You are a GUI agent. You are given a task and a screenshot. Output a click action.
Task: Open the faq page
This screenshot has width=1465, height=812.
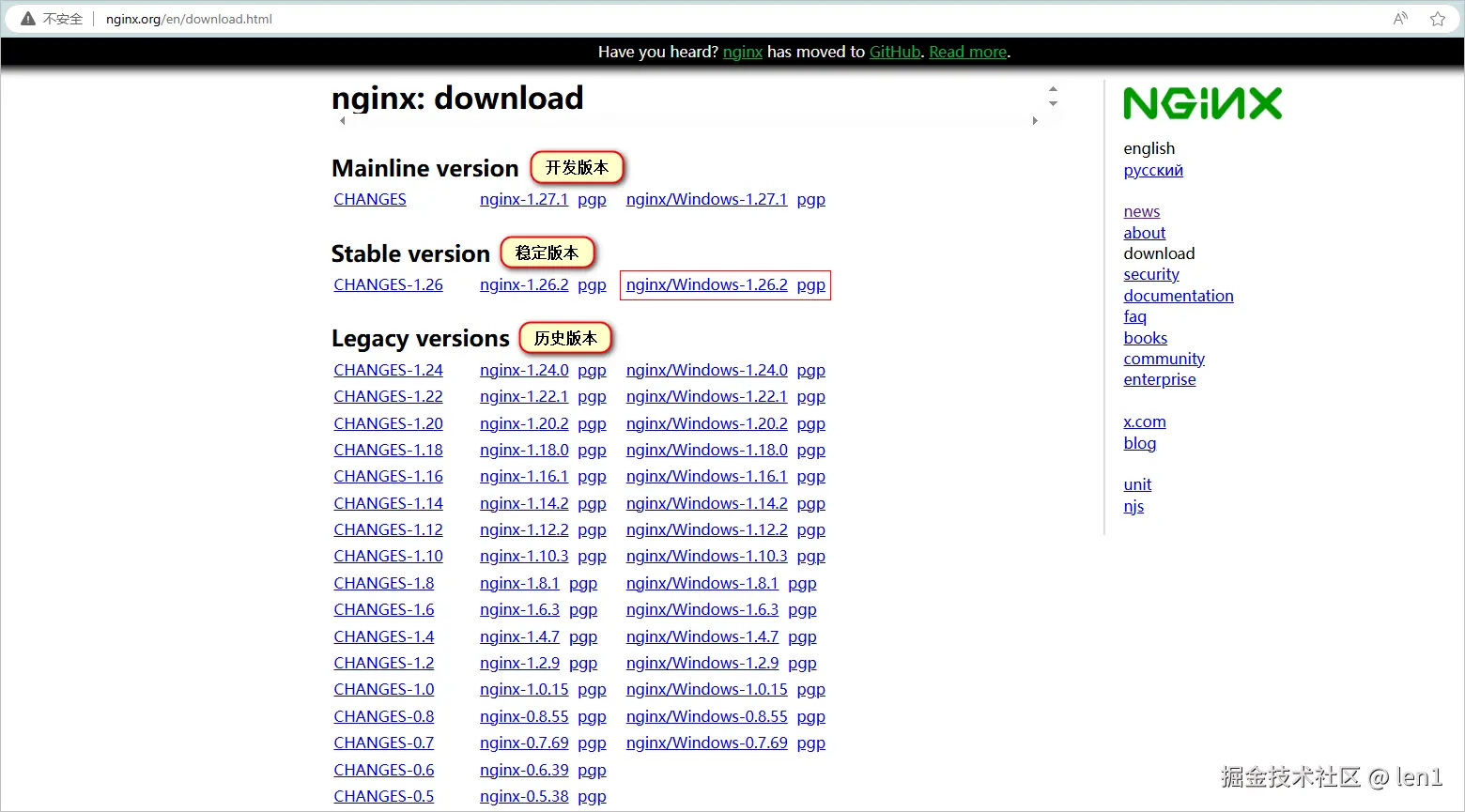(x=1135, y=317)
